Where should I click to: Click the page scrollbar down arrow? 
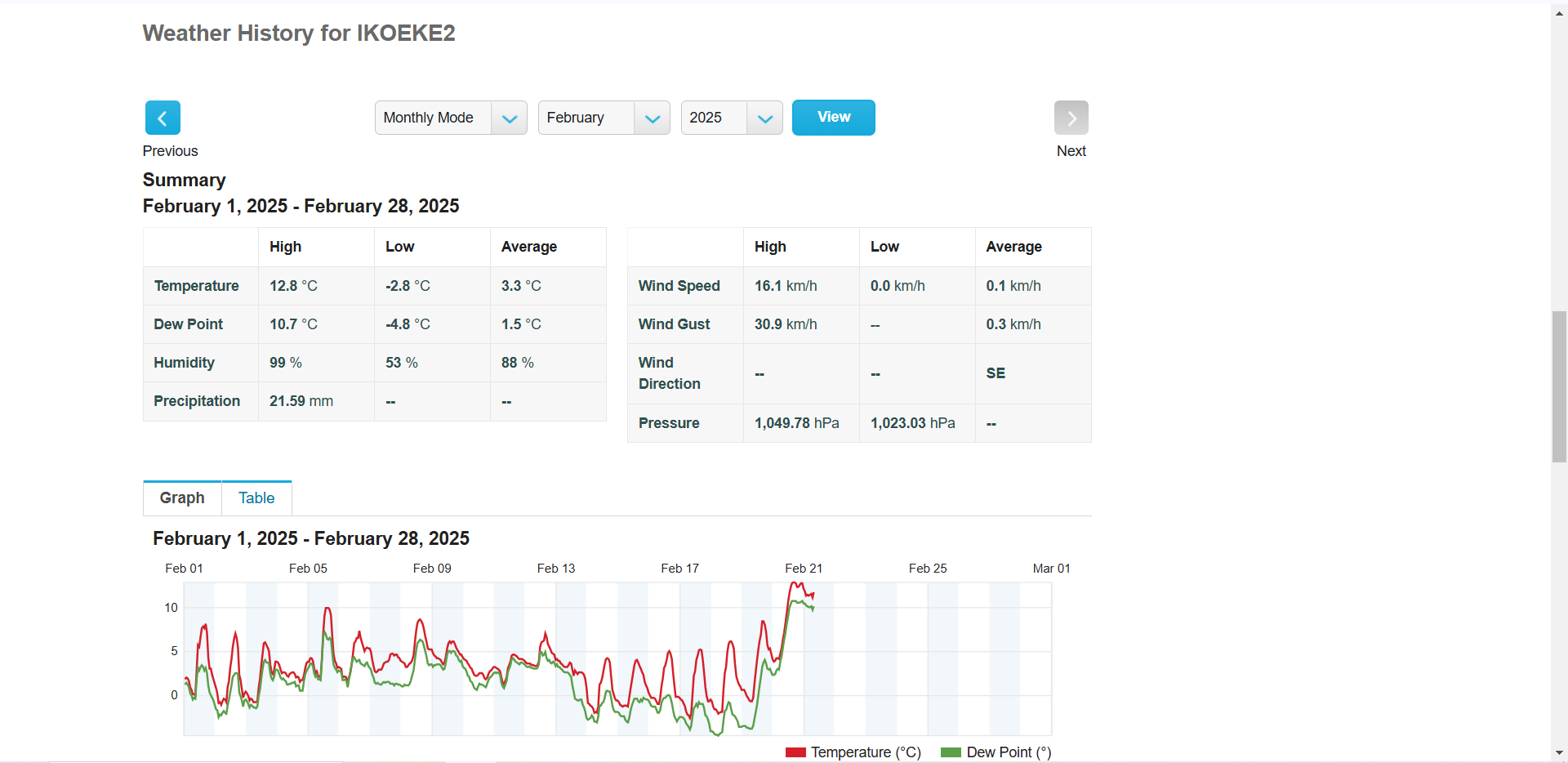[x=1559, y=753]
